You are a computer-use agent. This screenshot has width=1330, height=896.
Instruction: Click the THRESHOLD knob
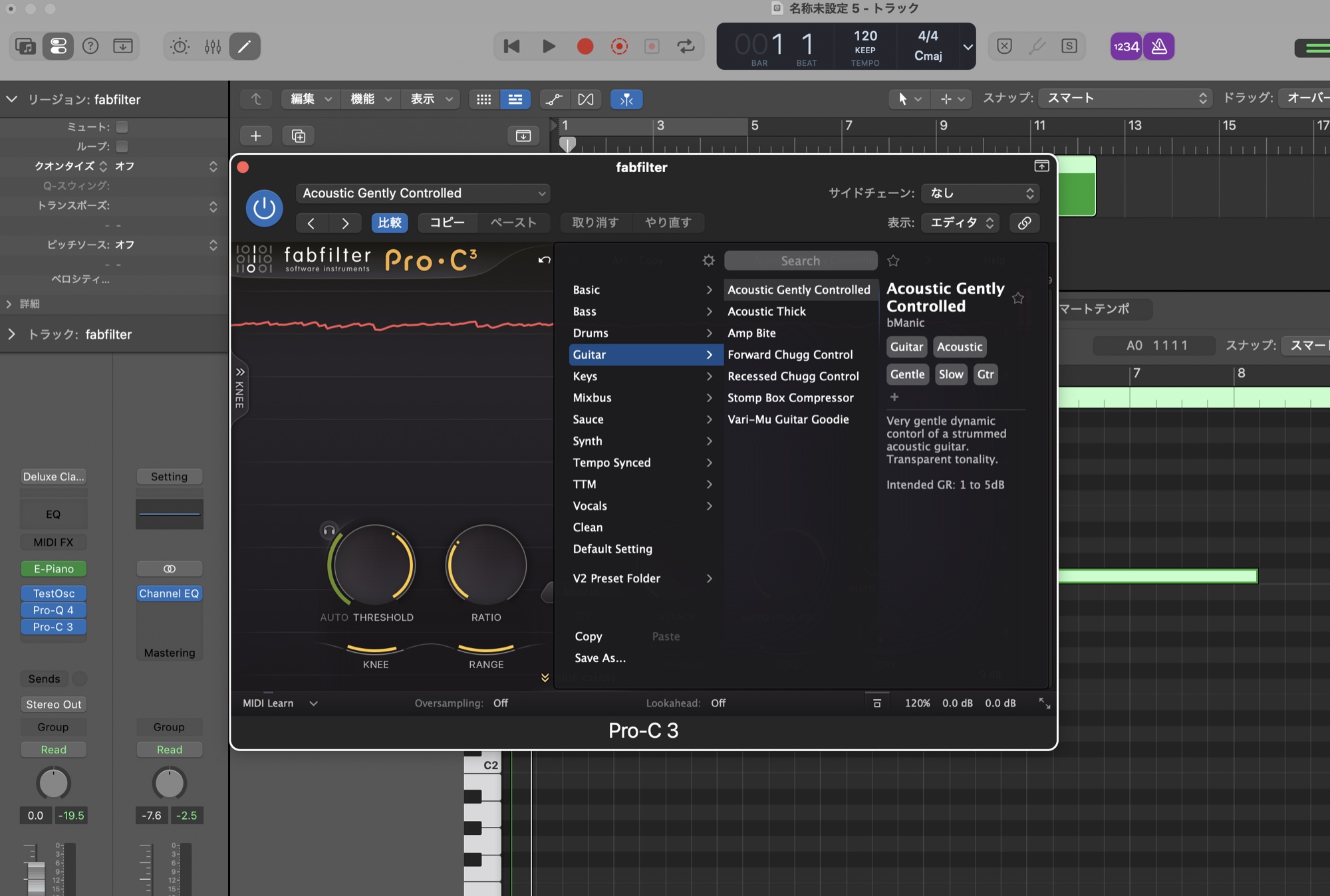pos(374,565)
